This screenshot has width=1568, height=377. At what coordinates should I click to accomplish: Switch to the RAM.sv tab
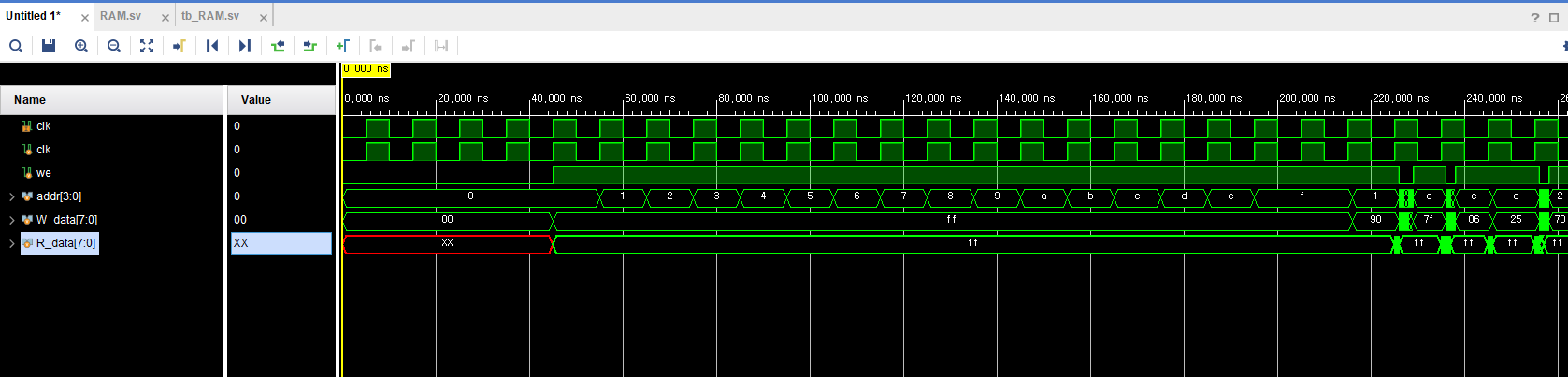point(121,16)
